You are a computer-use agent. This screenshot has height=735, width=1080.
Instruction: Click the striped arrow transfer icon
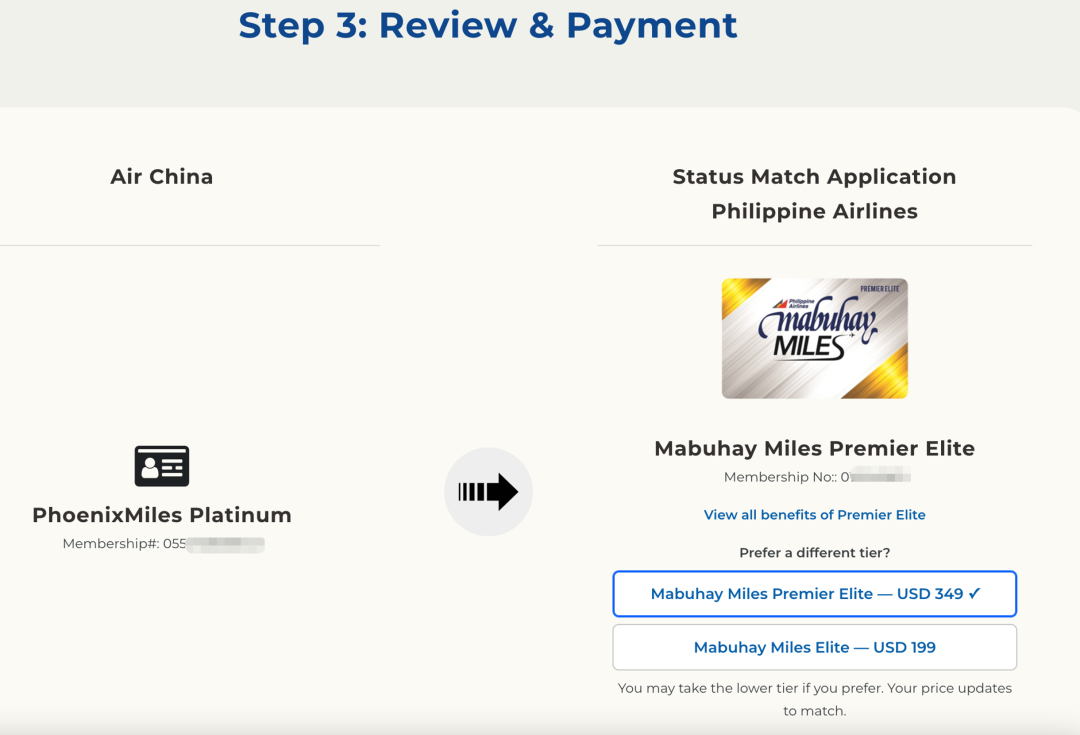pyautogui.click(x=488, y=492)
